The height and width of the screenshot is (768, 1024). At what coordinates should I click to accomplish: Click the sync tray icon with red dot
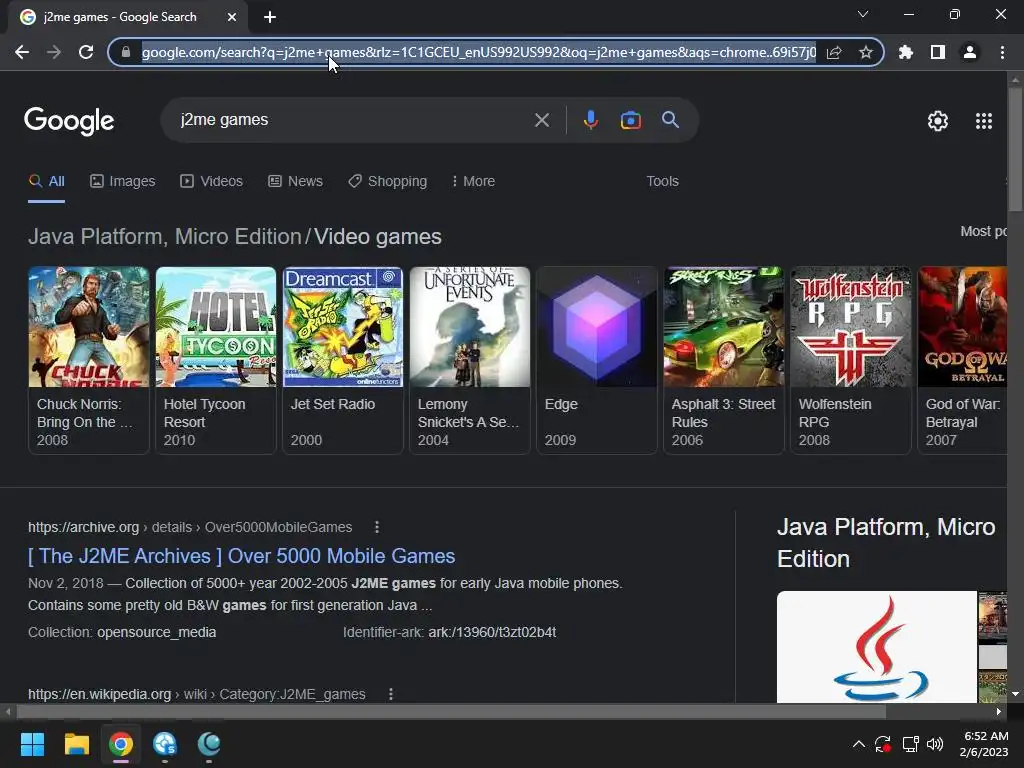[x=883, y=744]
